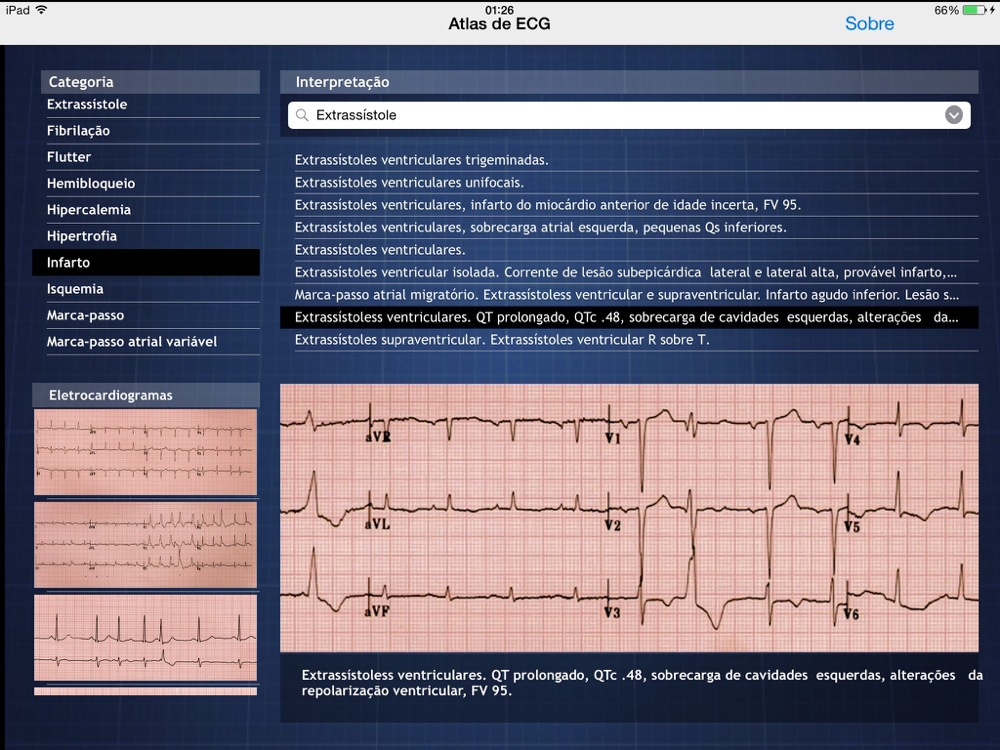Select the Marca-passo category

(146, 315)
